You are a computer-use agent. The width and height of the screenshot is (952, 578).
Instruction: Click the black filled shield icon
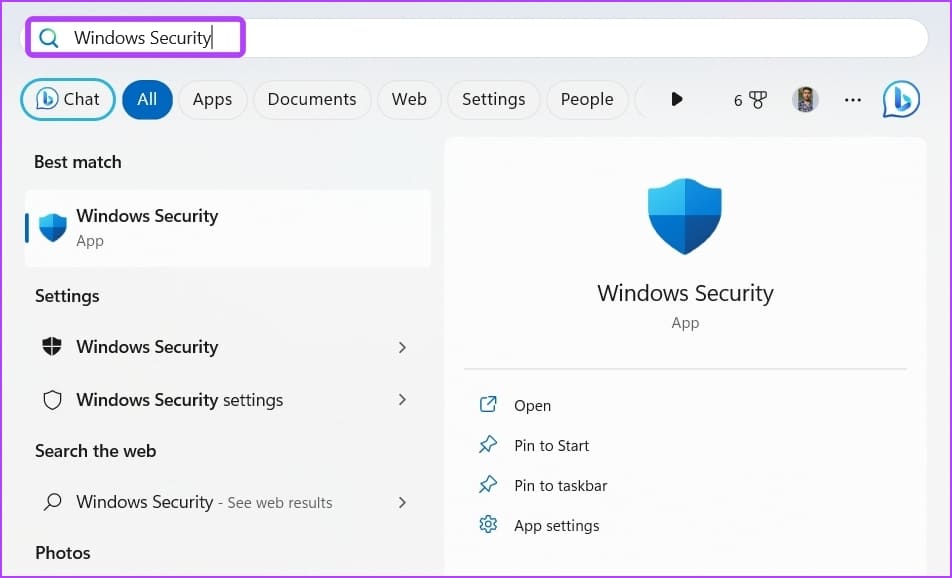52,347
